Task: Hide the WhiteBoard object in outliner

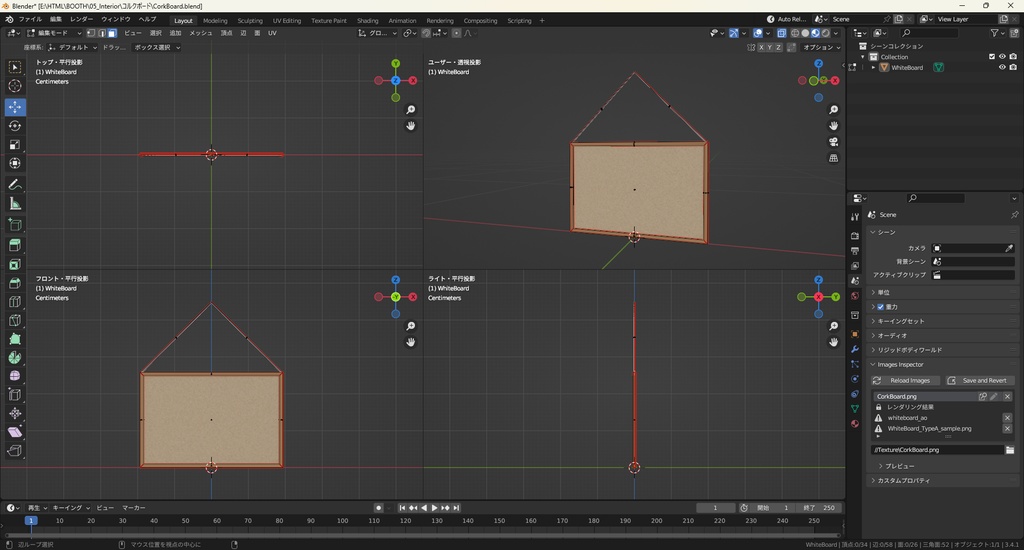Action: (1002, 68)
